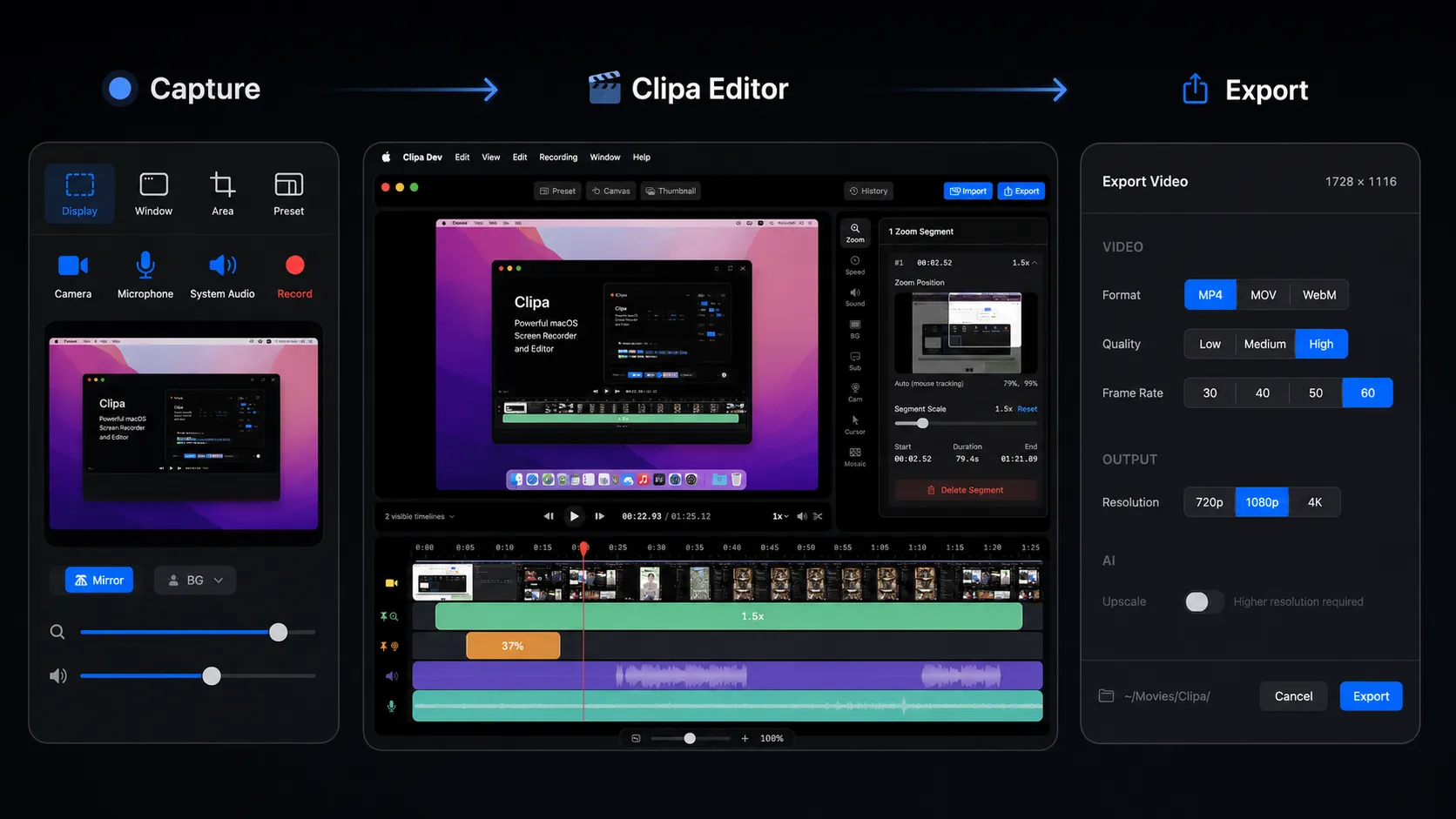Adjust the Segment Scale slider
Image resolution: width=1456 pixels, height=819 pixels.
coord(966,423)
